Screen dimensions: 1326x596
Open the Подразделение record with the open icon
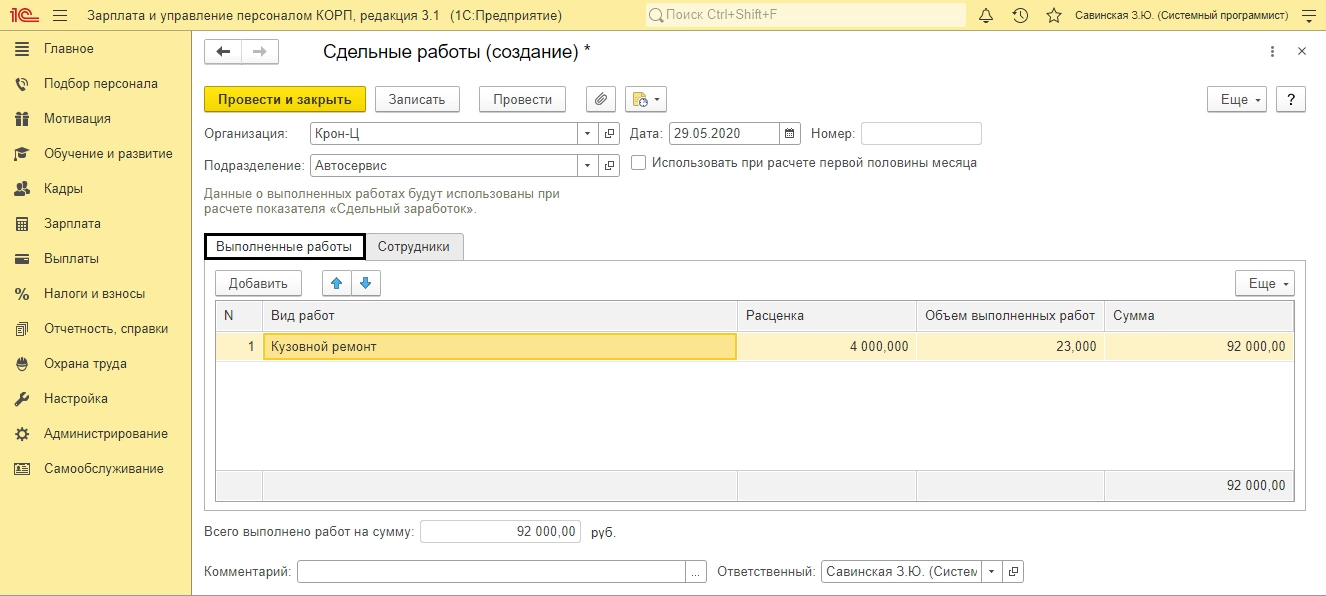tap(609, 165)
